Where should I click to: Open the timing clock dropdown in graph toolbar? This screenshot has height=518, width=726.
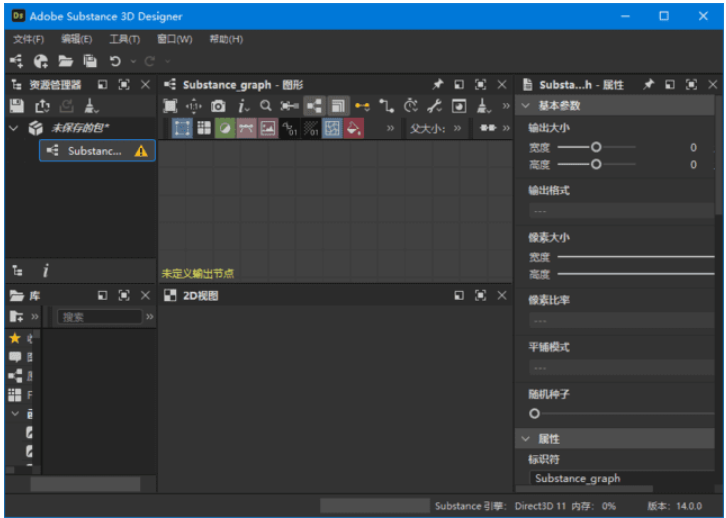pos(411,106)
